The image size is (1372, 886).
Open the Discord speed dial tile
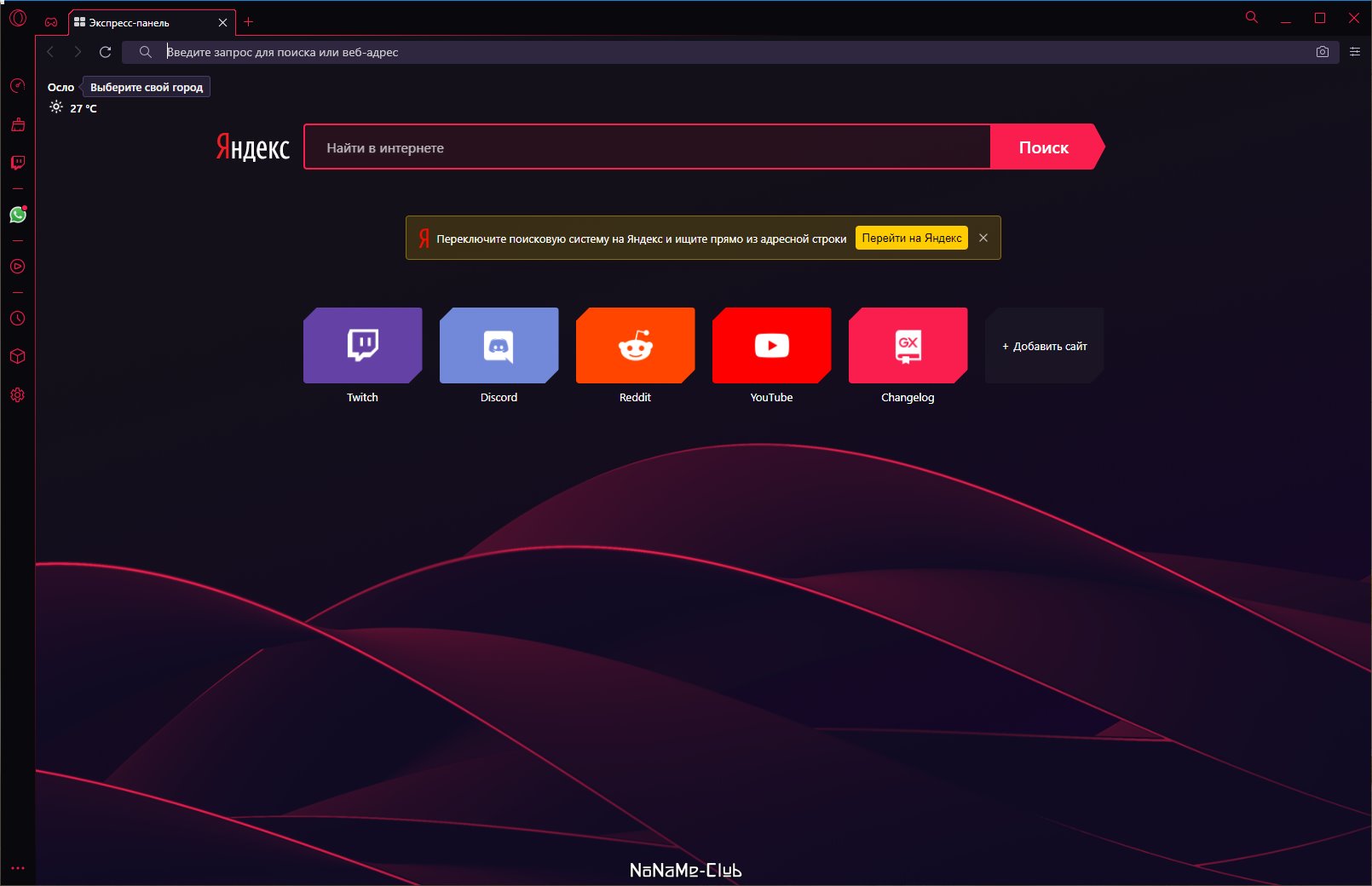point(499,345)
